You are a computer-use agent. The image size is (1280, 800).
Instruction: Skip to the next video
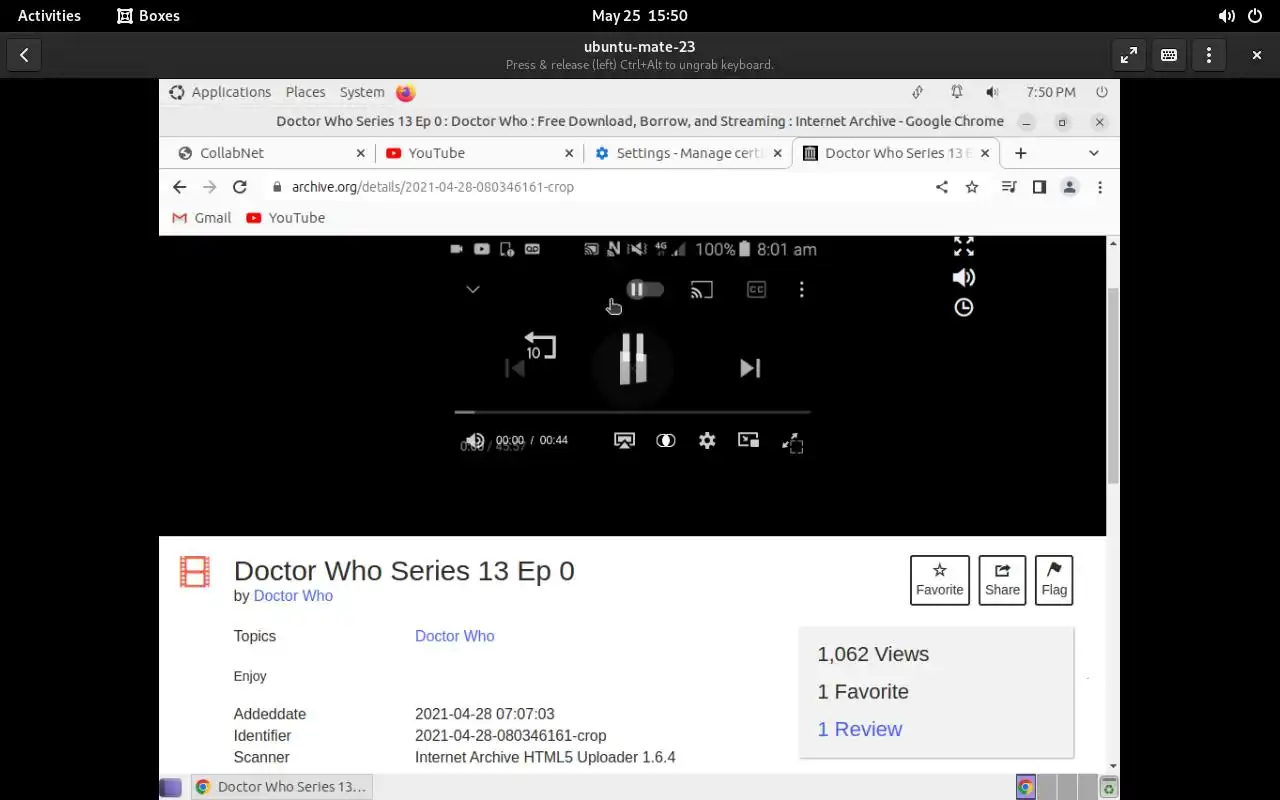click(x=750, y=368)
